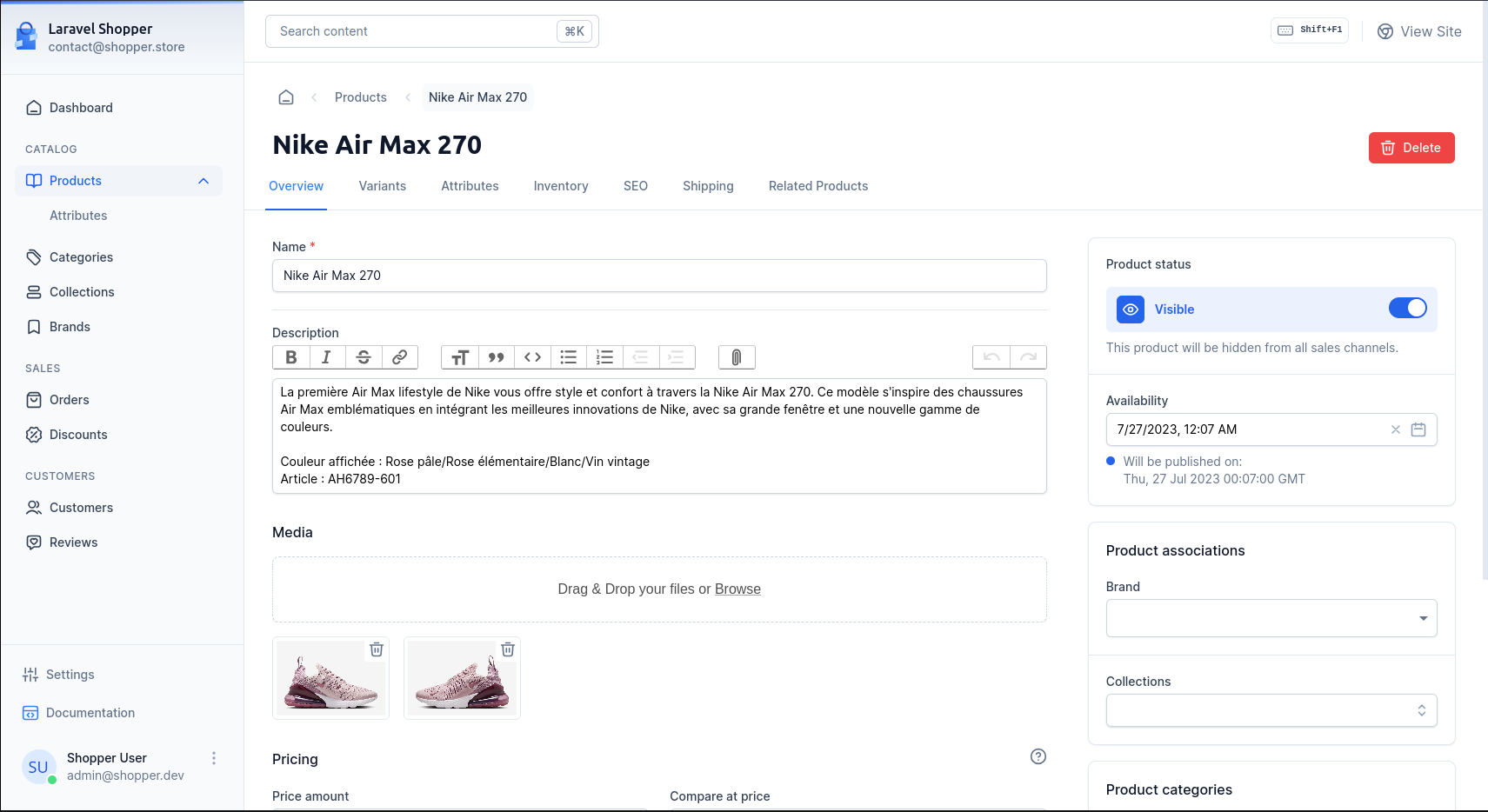1488x812 pixels.
Task: Click into the product Name field
Action: pyautogui.click(x=658, y=276)
